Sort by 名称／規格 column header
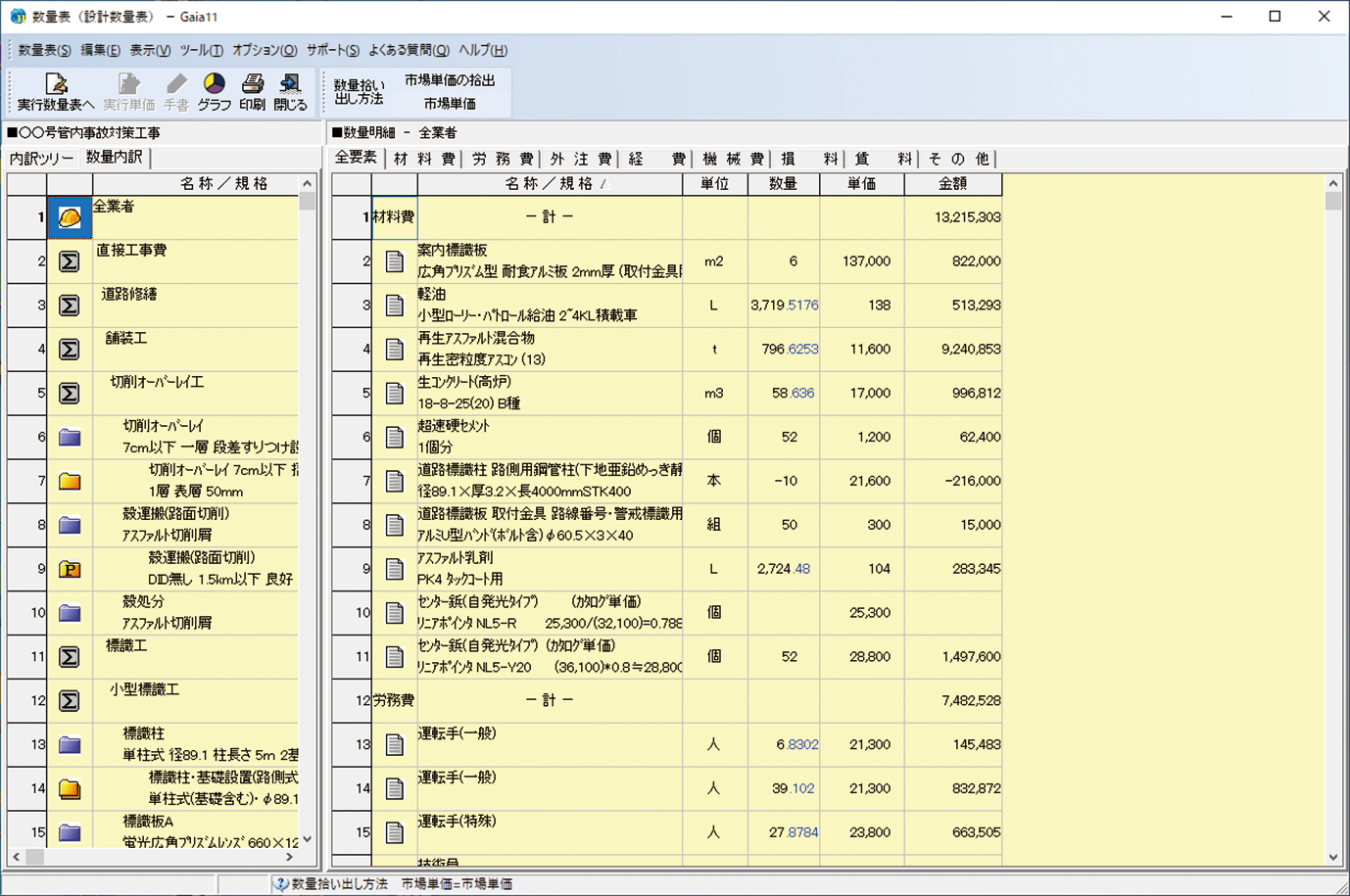The width and height of the screenshot is (1350, 896). tap(550, 184)
